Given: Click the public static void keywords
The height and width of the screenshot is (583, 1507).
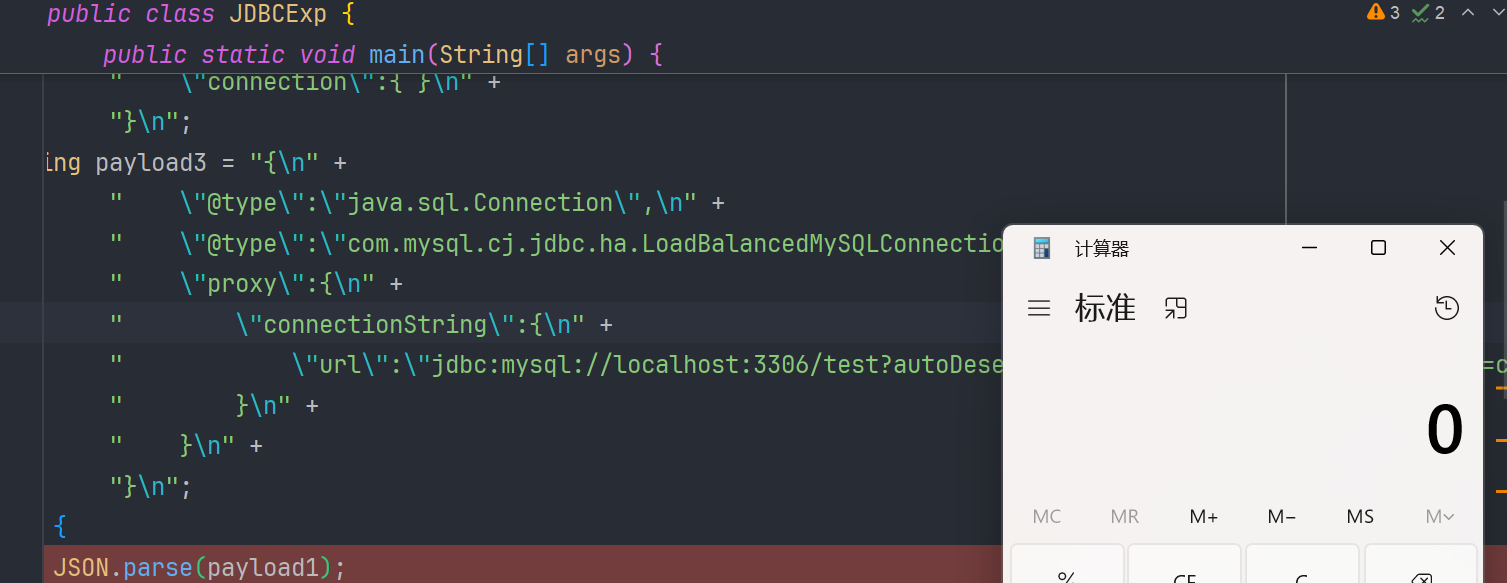Looking at the screenshot, I should click(231, 54).
